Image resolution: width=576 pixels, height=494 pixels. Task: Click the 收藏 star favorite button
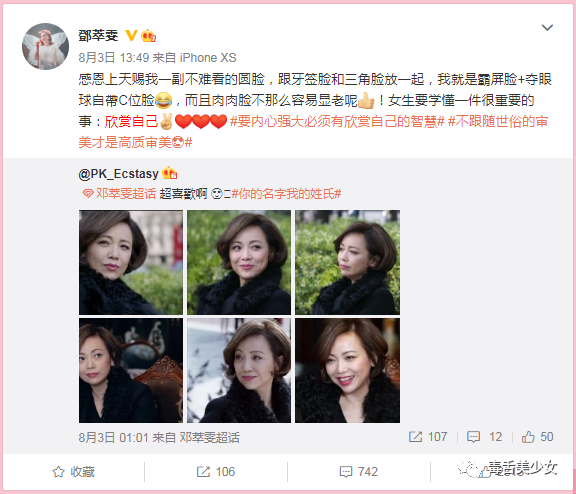pyautogui.click(x=73, y=472)
